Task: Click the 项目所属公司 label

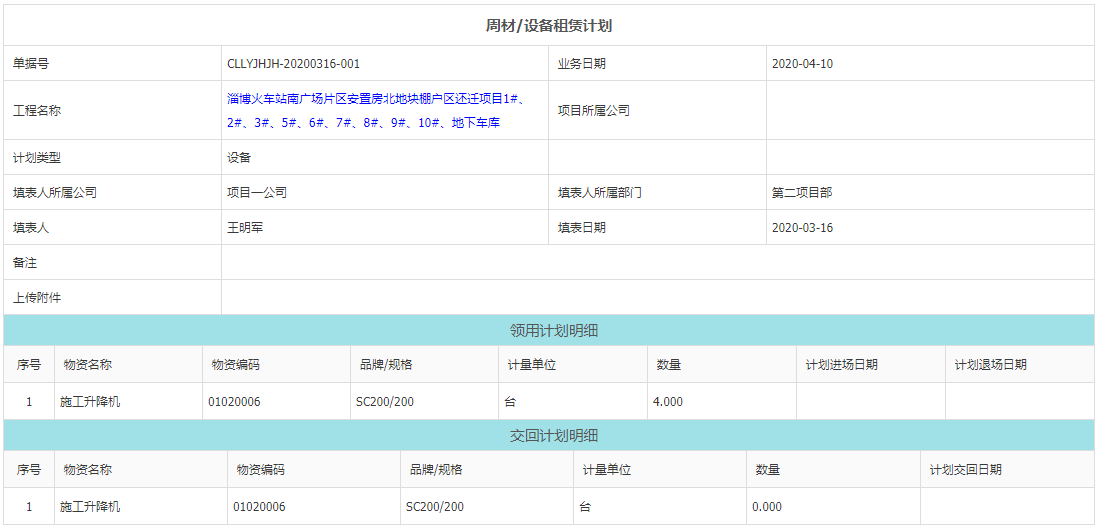Action: click(x=593, y=110)
